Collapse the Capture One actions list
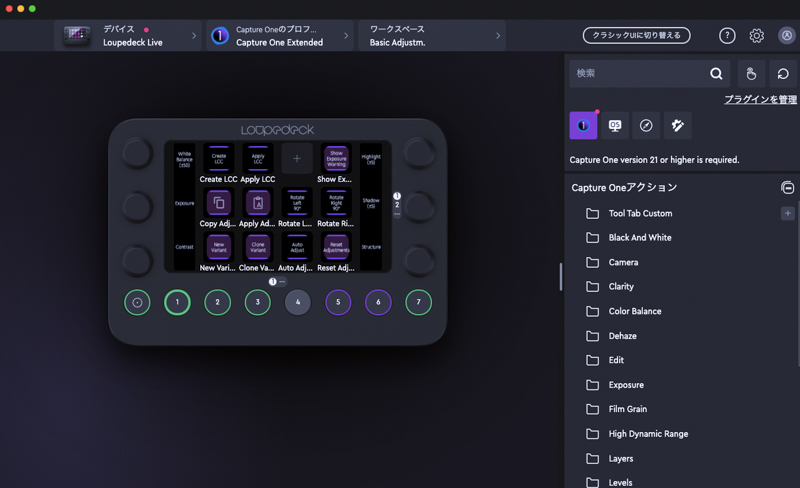This screenshot has width=800, height=488. [x=787, y=187]
